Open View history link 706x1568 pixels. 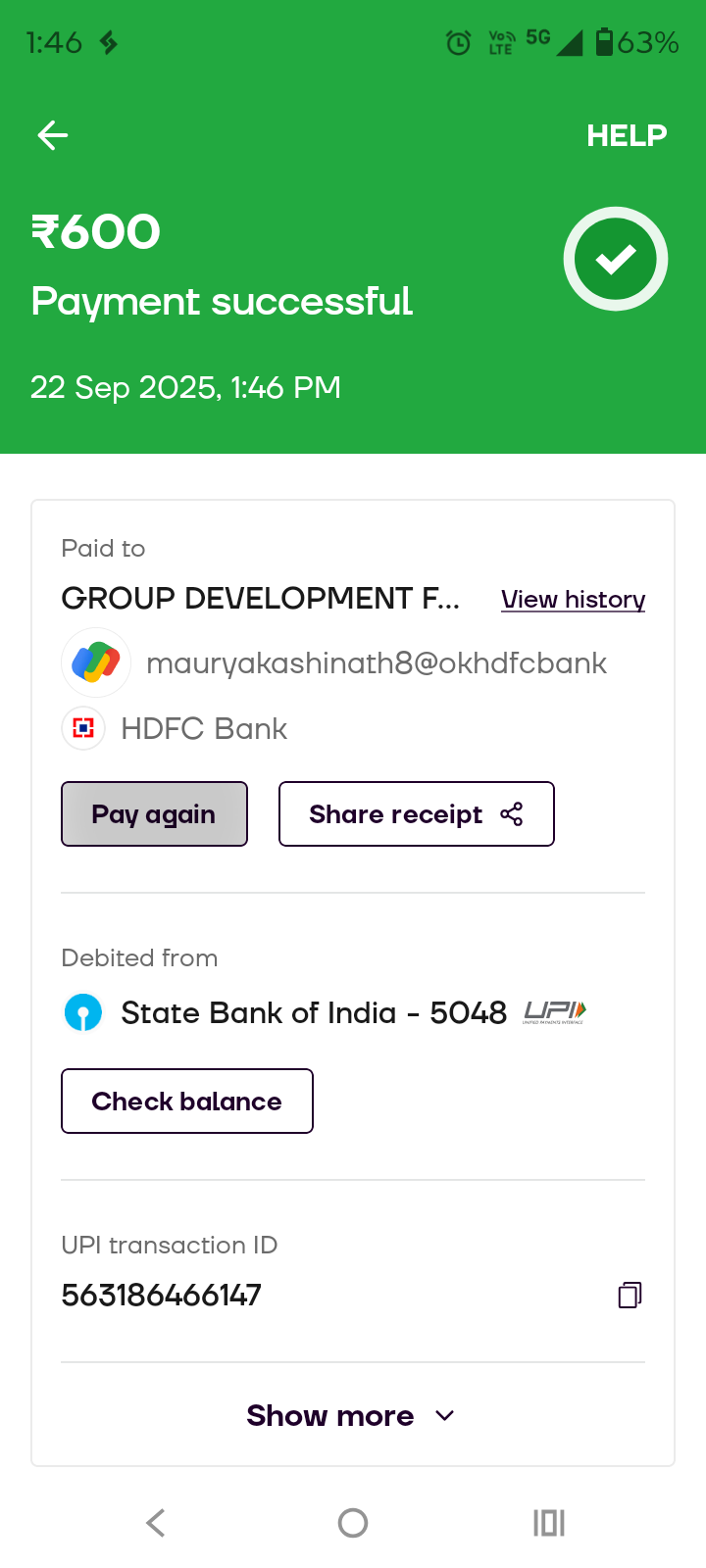tap(573, 599)
